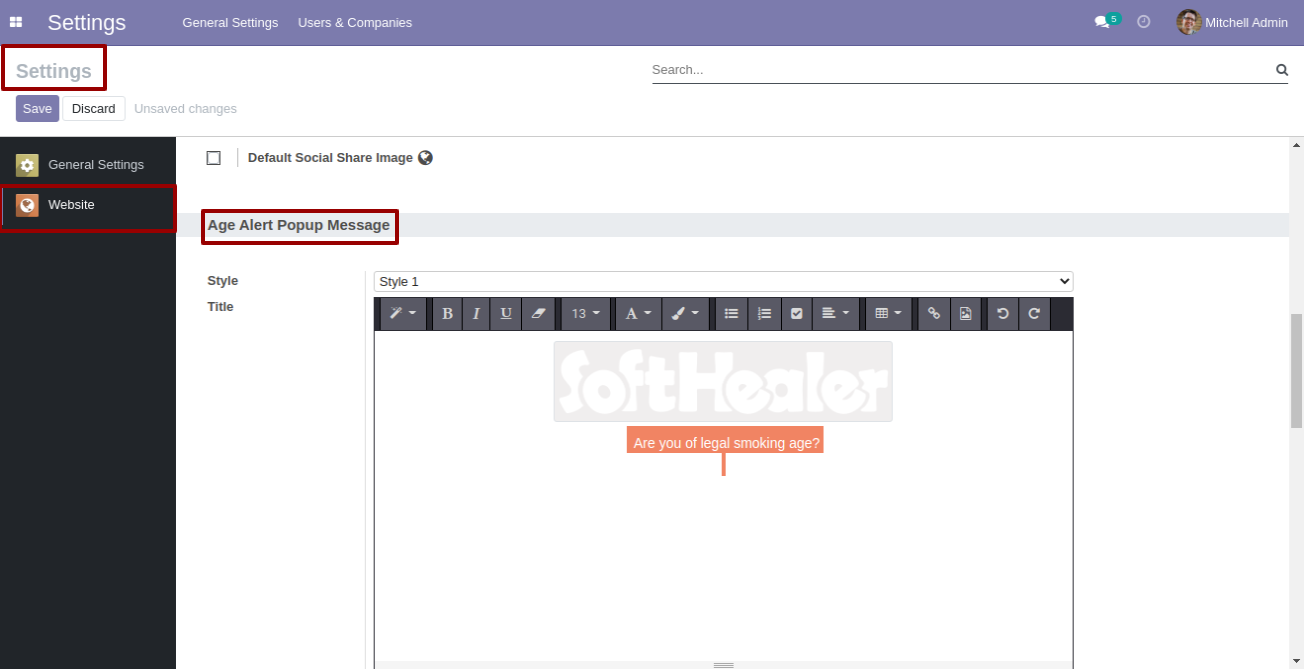Image resolution: width=1304 pixels, height=669 pixels.
Task: Click the Settings app title in navbar
Action: point(87,22)
